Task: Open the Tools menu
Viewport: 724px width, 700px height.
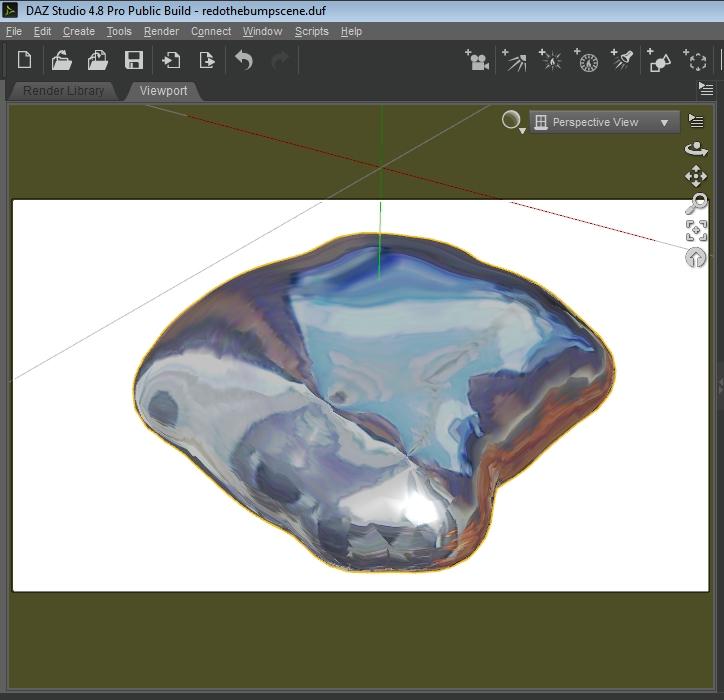Action: (119, 31)
